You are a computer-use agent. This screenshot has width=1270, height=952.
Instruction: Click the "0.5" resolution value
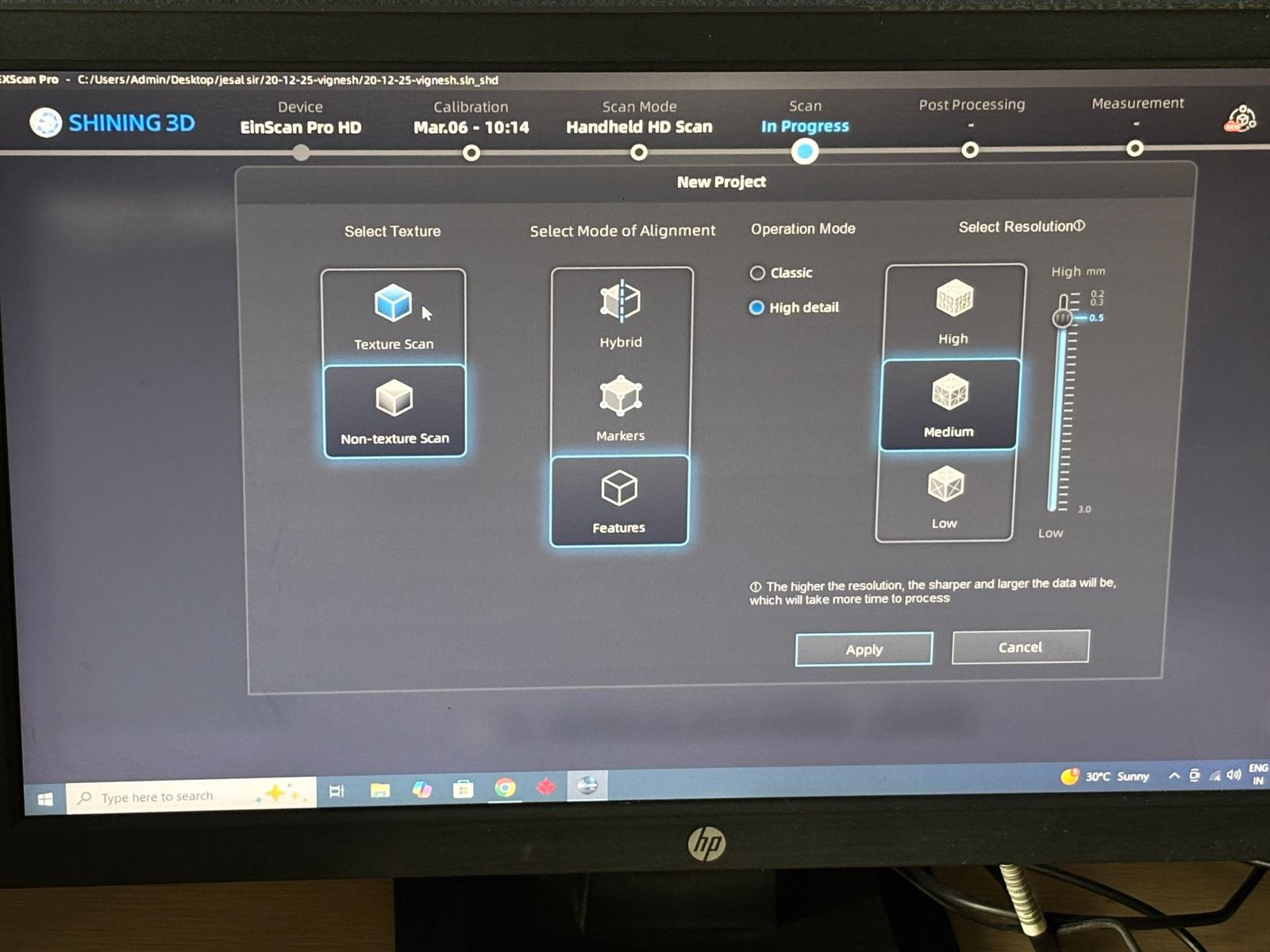pyautogui.click(x=1096, y=317)
